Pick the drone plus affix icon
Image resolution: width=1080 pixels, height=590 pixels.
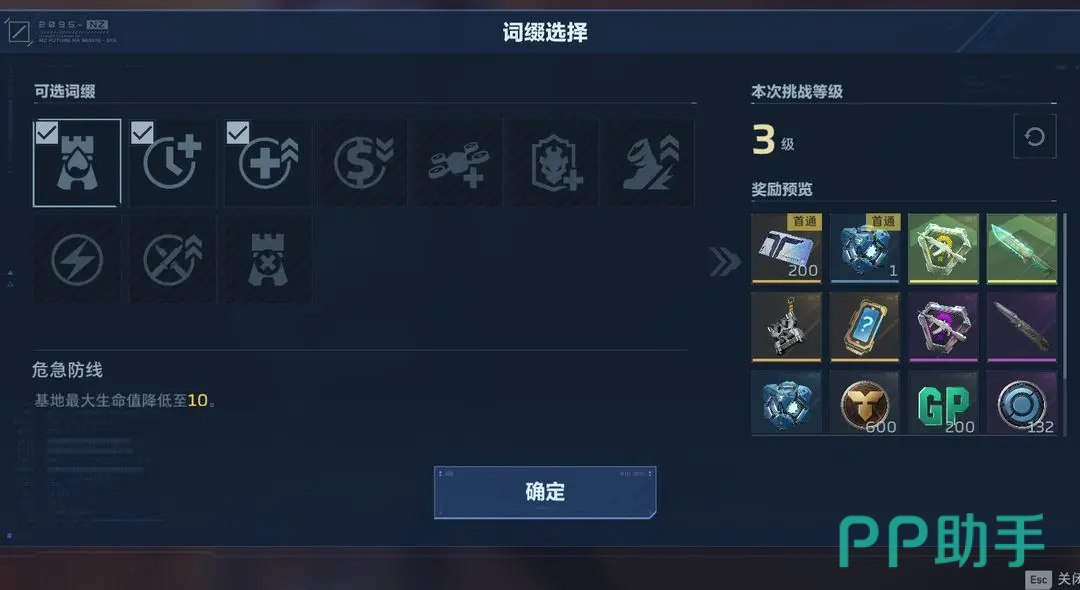tap(459, 163)
